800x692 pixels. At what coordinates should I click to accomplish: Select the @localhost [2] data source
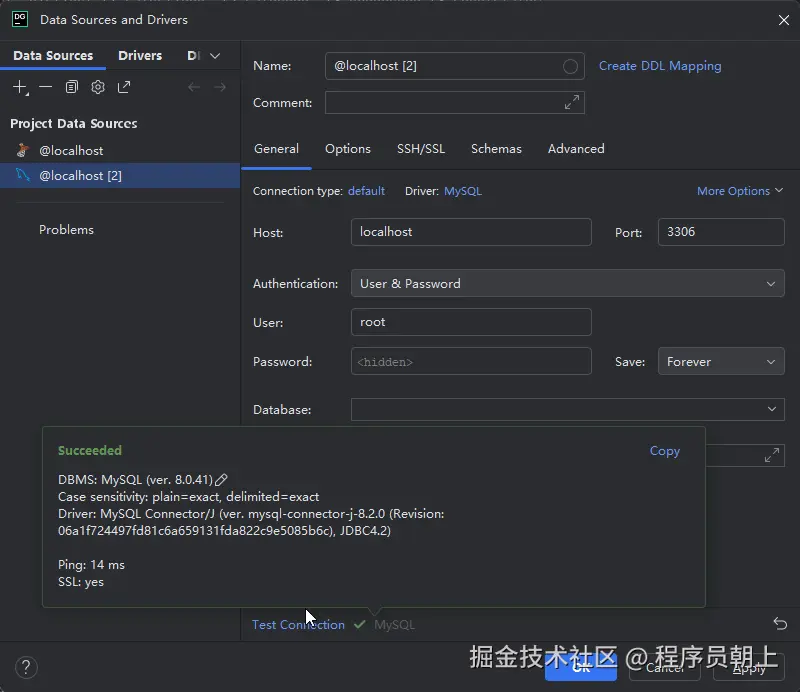tap(120, 175)
